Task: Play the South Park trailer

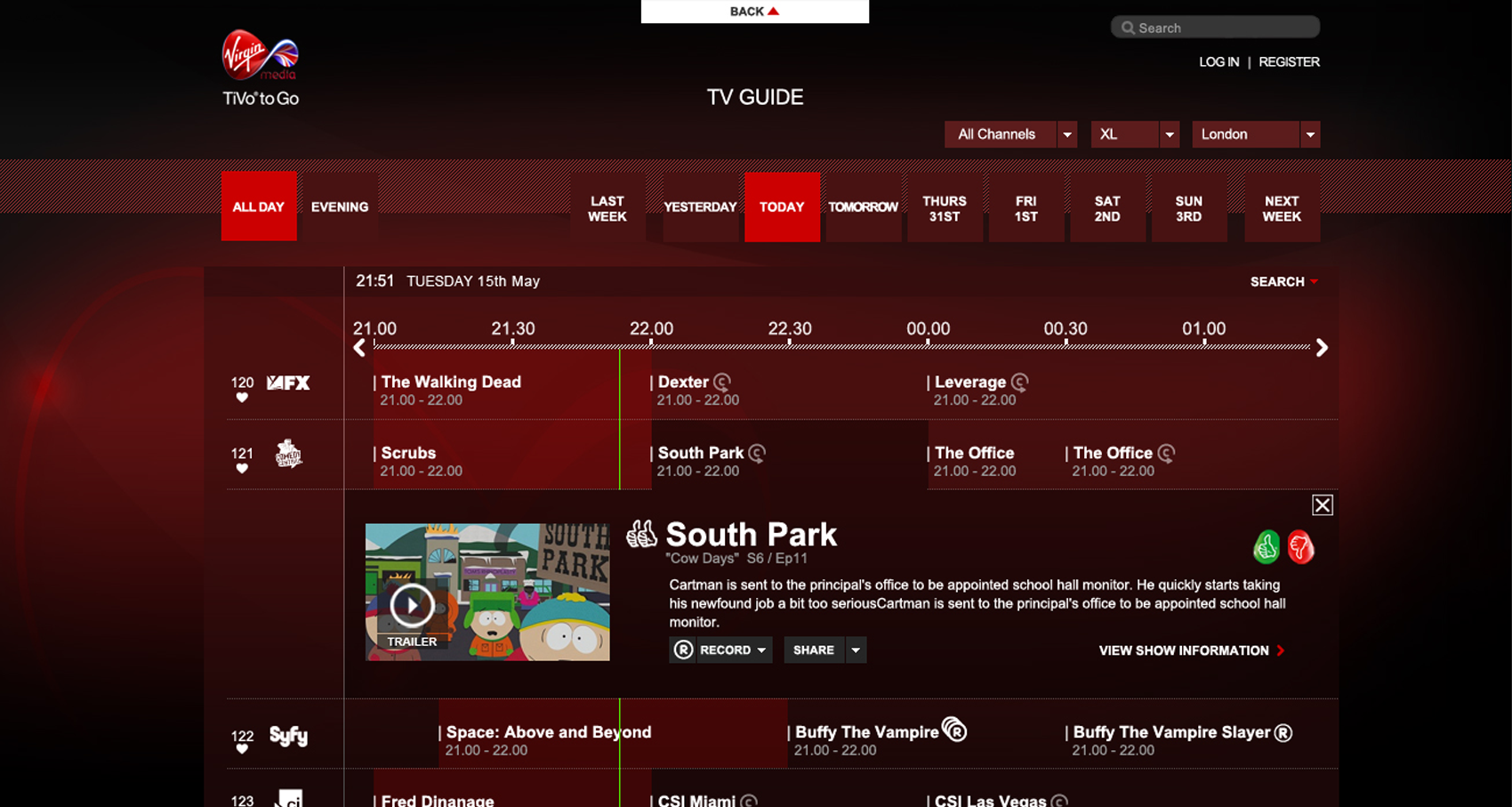Action: [412, 605]
